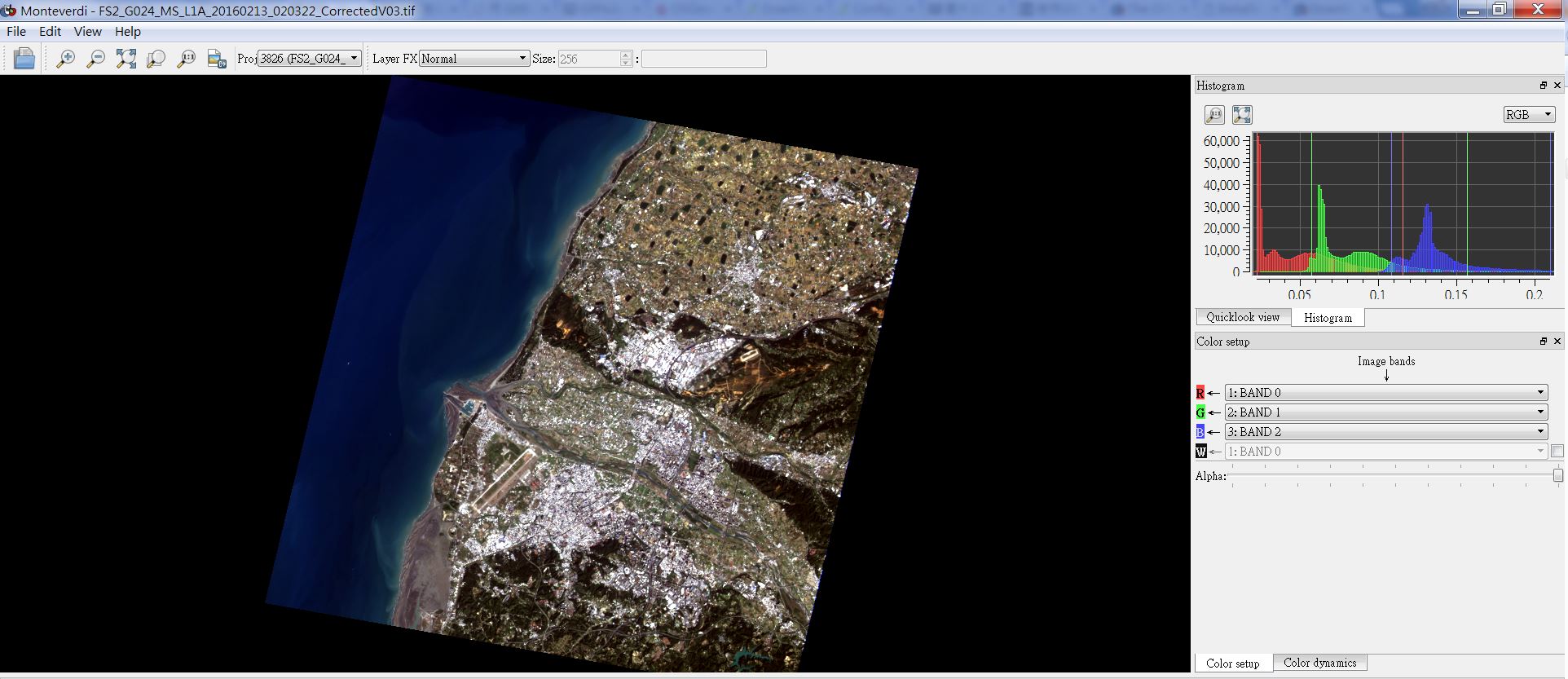Open the Proj projection dropdown

click(x=309, y=59)
